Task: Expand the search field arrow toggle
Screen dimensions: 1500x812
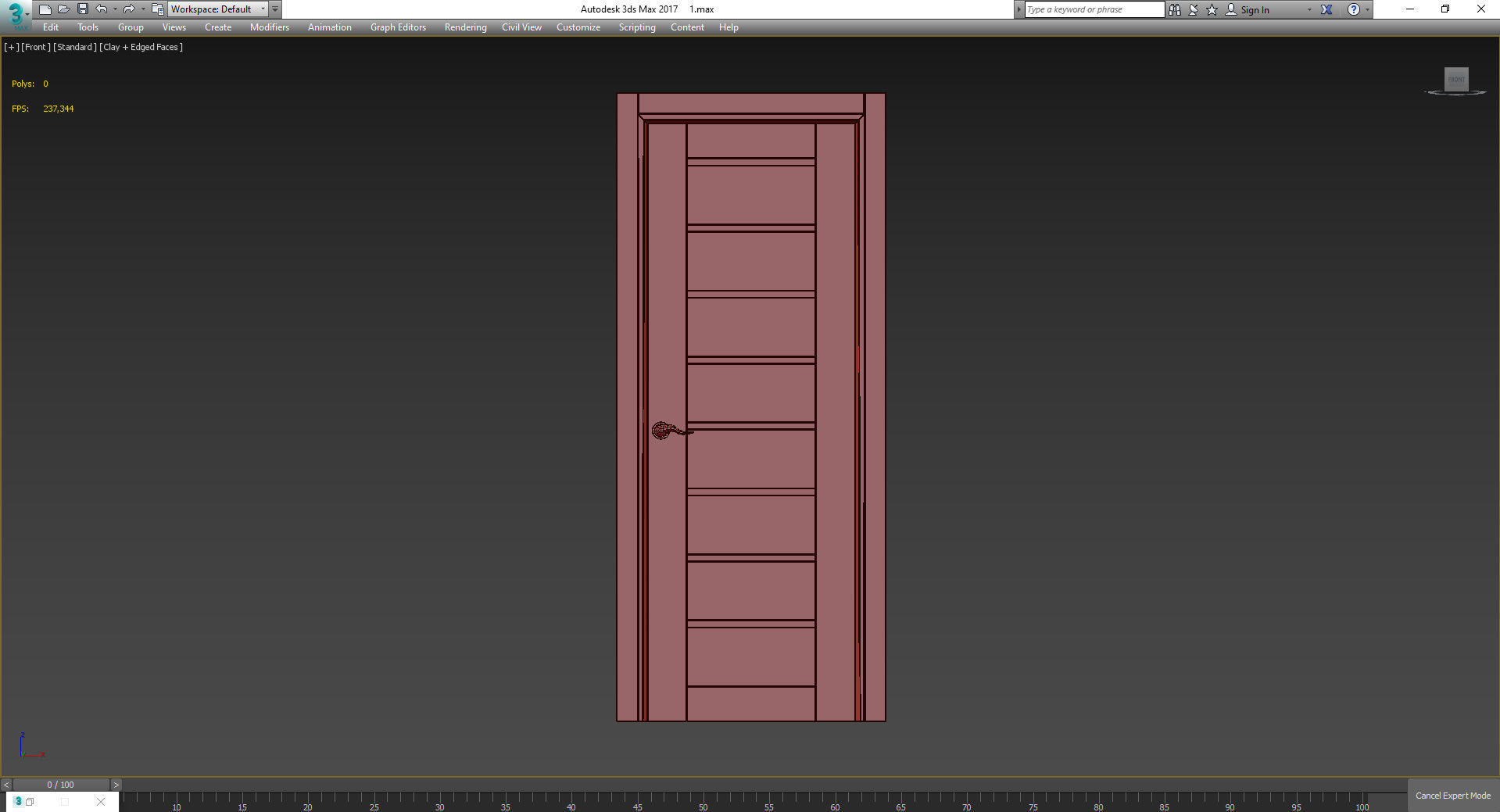Action: pos(1018,9)
